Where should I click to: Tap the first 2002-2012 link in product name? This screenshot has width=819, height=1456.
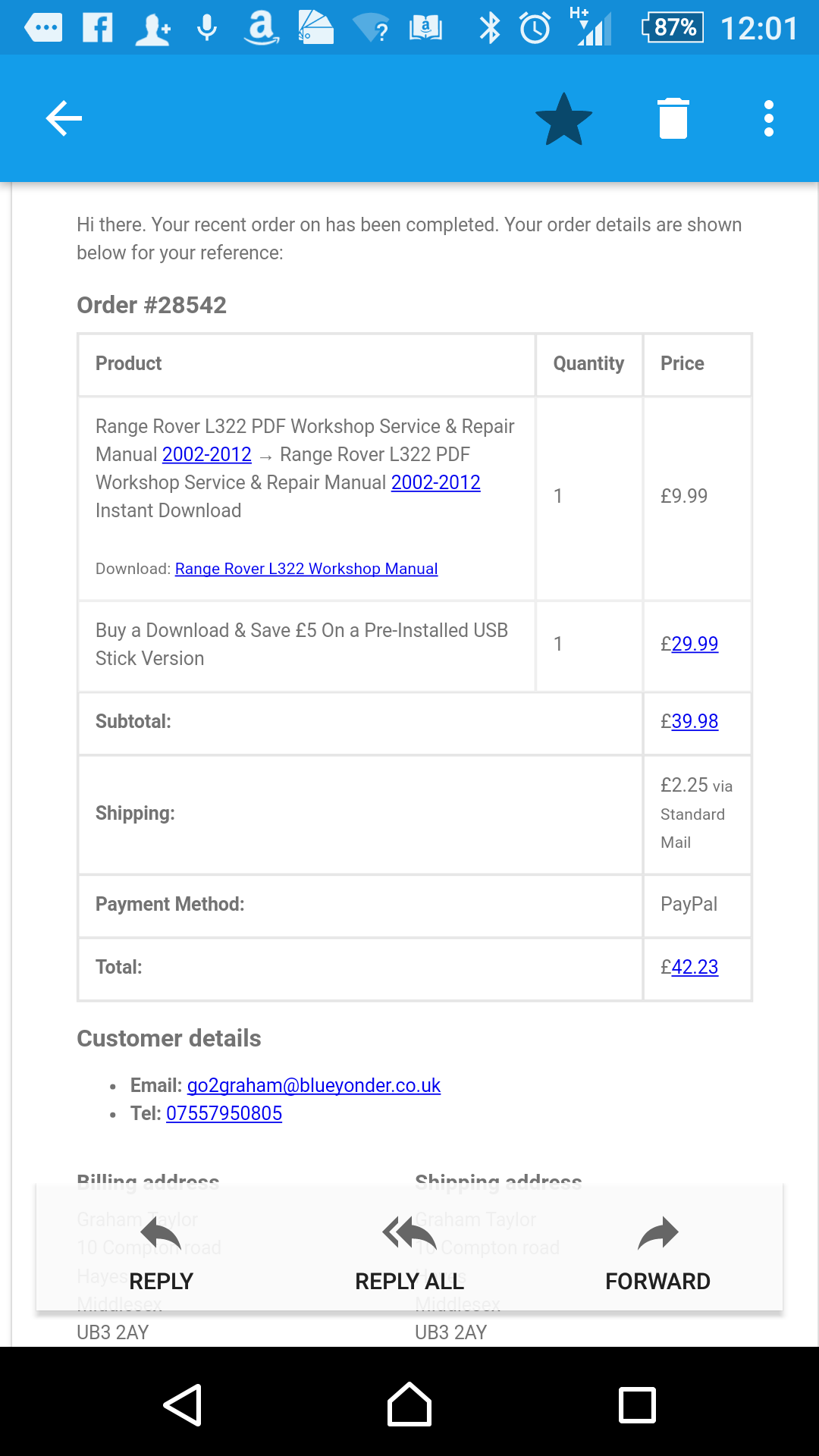click(x=207, y=454)
